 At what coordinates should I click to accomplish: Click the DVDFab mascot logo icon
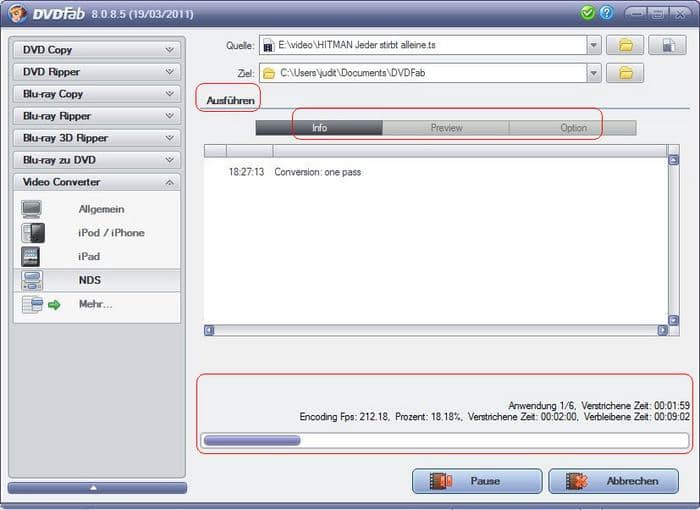[x=17, y=13]
